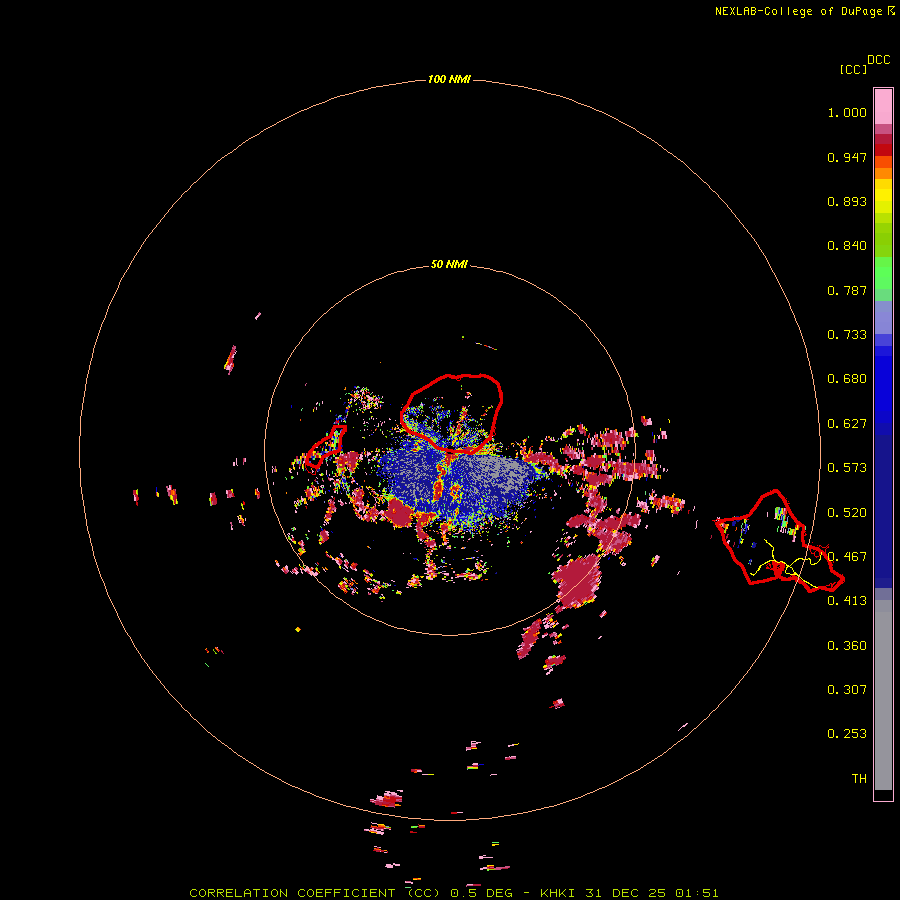Click the 0.893 legend value

(847, 201)
